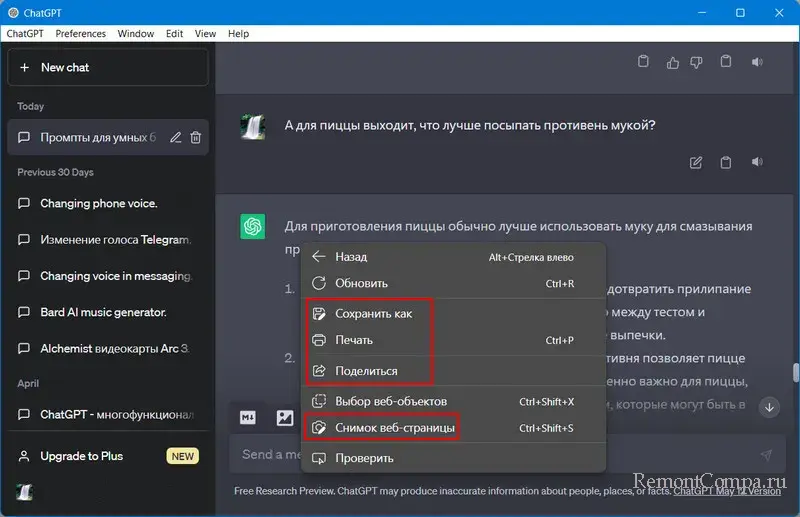The width and height of the screenshot is (800, 517).
Task: Start a conversation with New chat
Action: (x=108, y=67)
